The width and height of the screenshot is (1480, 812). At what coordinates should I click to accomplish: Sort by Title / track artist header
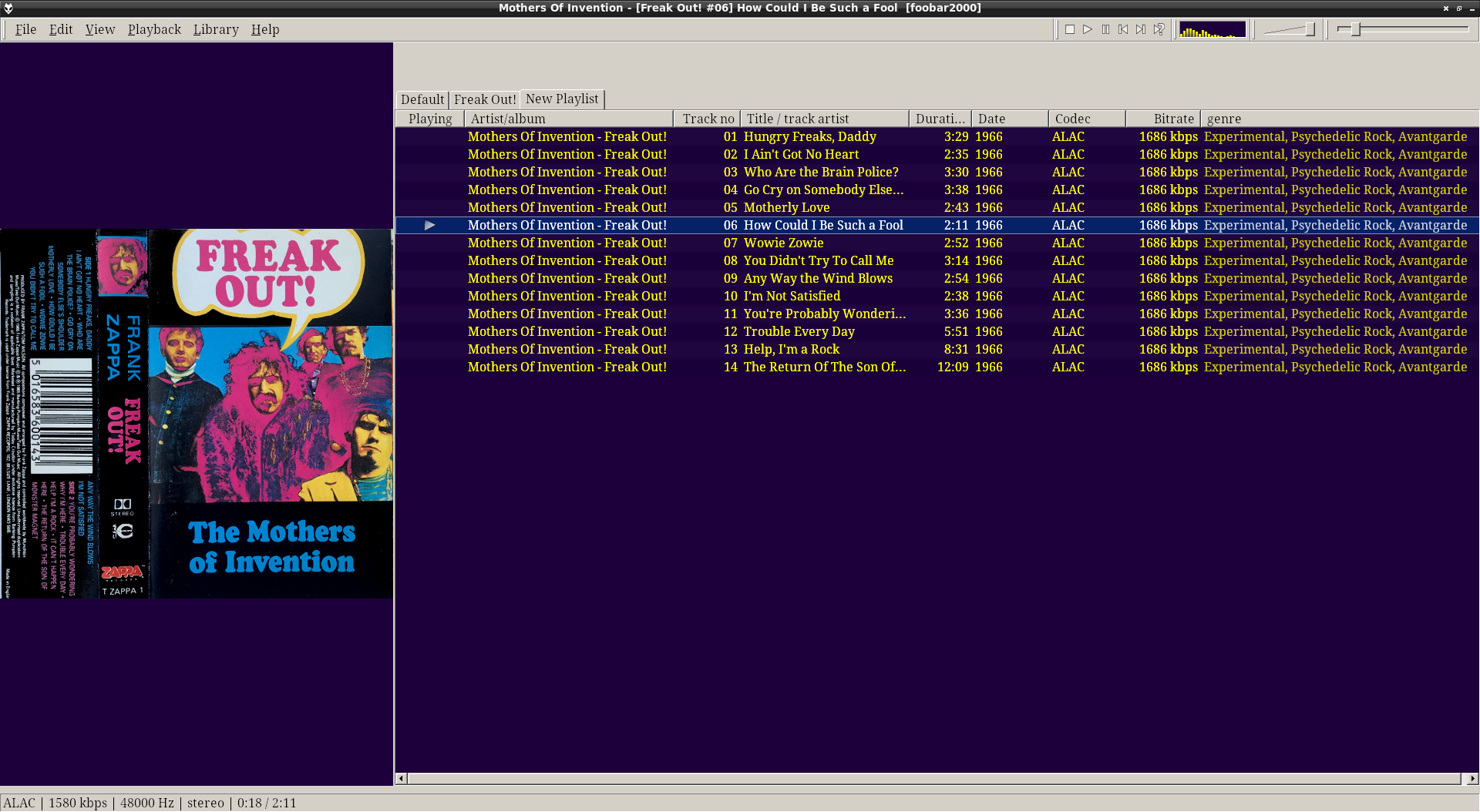click(x=825, y=119)
